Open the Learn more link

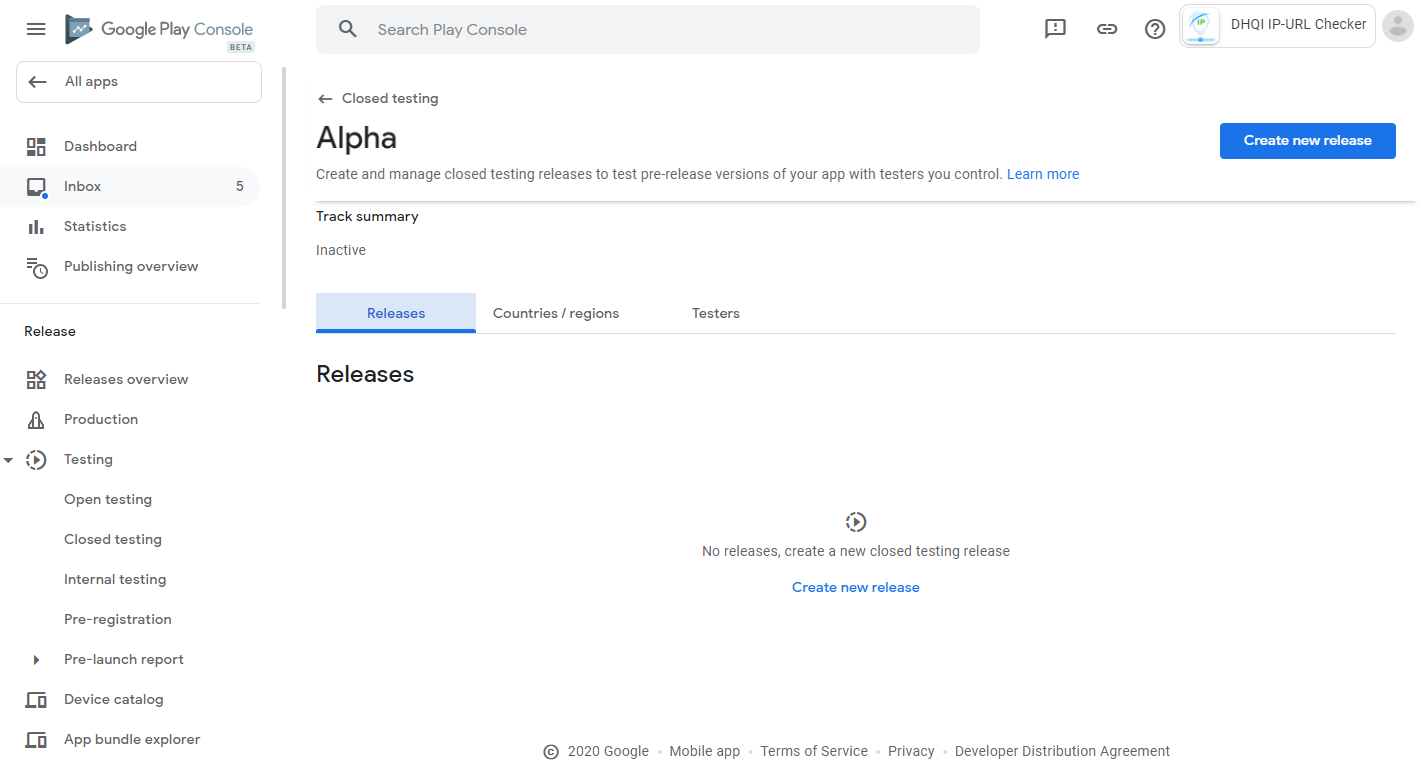pyautogui.click(x=1043, y=175)
